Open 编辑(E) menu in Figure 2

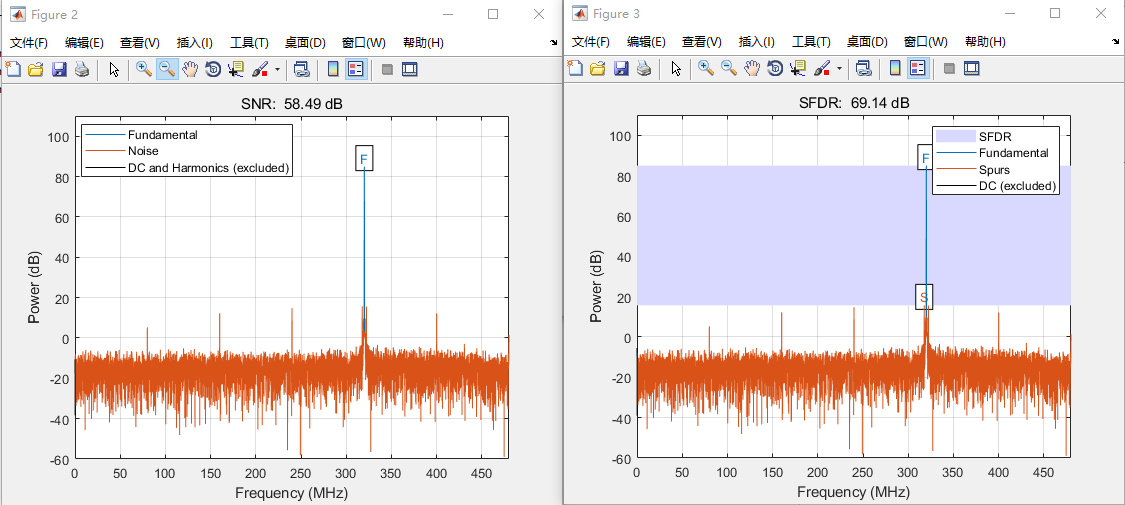pos(84,42)
